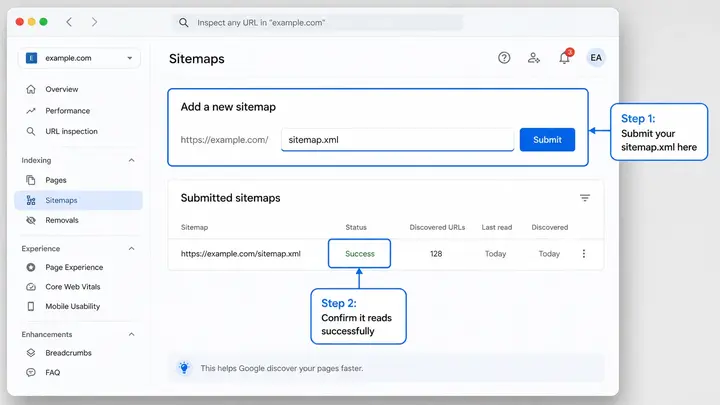Collapse the Indexing section
The width and height of the screenshot is (720, 405).
[x=131, y=160]
